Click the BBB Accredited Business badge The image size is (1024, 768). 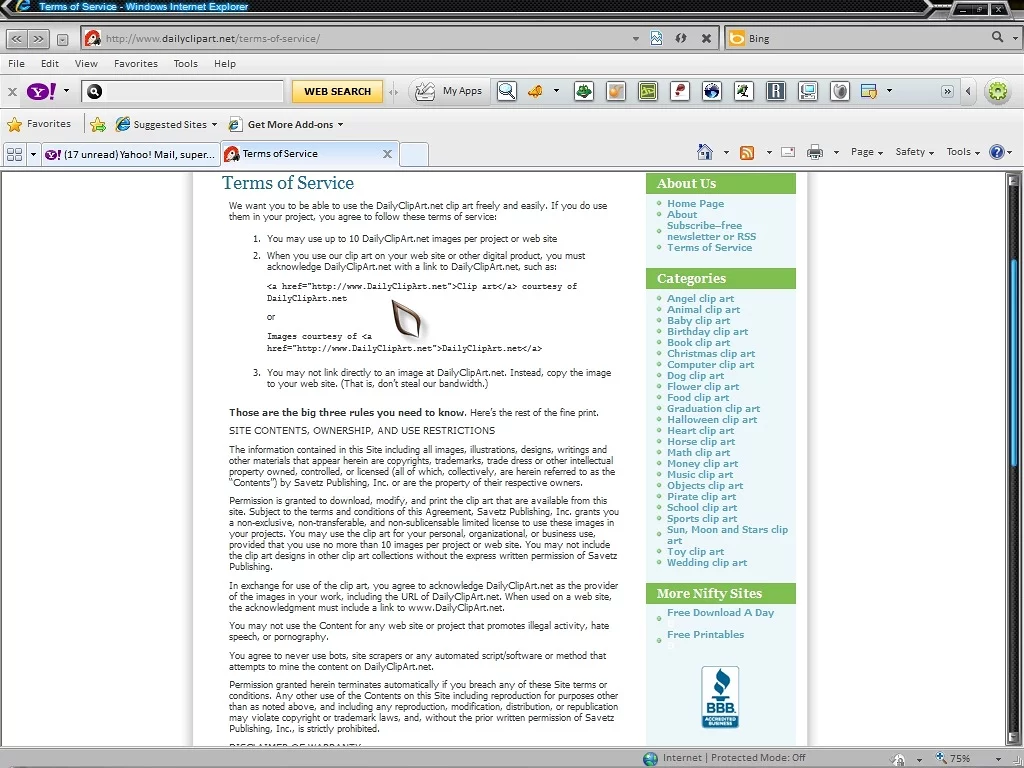click(720, 697)
